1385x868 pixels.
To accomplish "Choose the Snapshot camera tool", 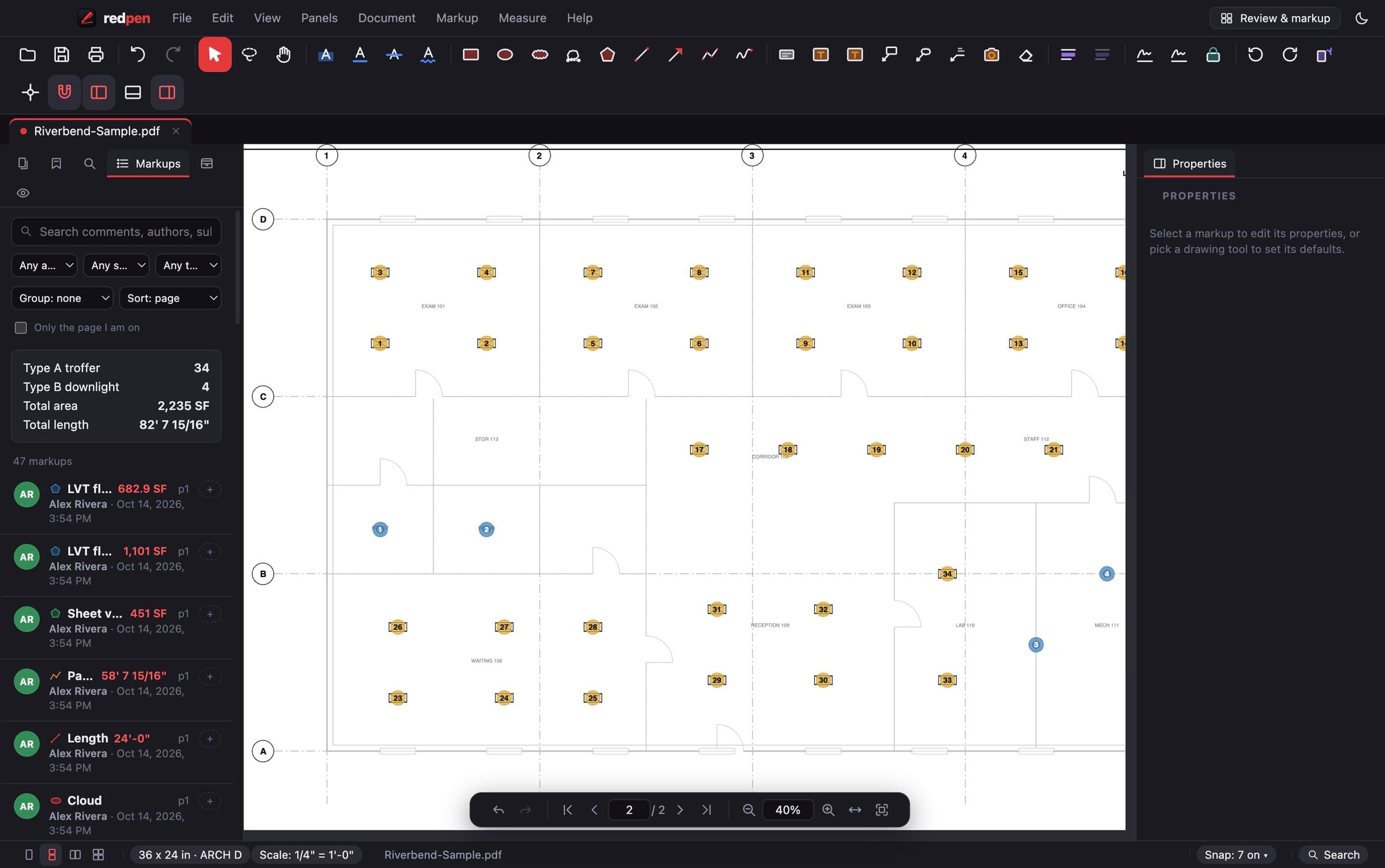I will [991, 55].
